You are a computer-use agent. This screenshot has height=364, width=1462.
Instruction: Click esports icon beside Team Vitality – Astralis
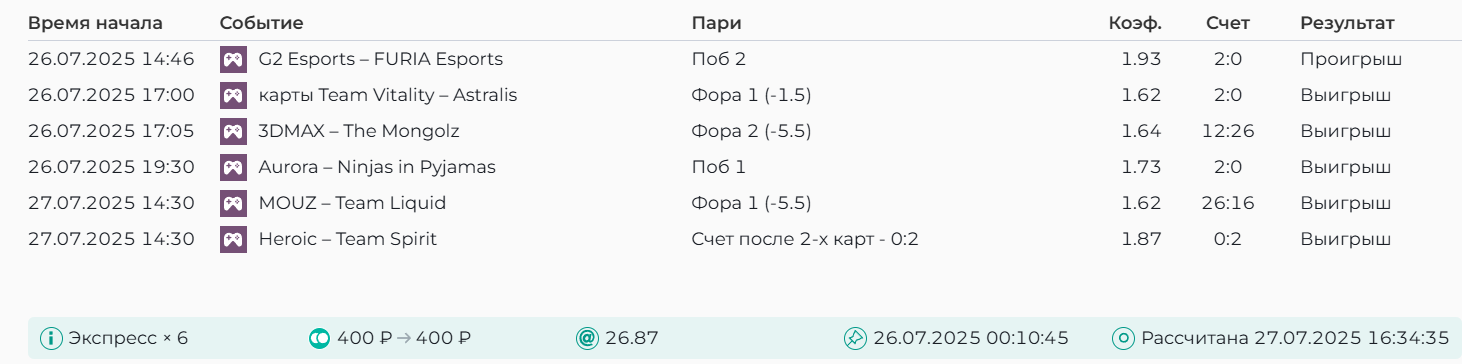tap(233, 95)
